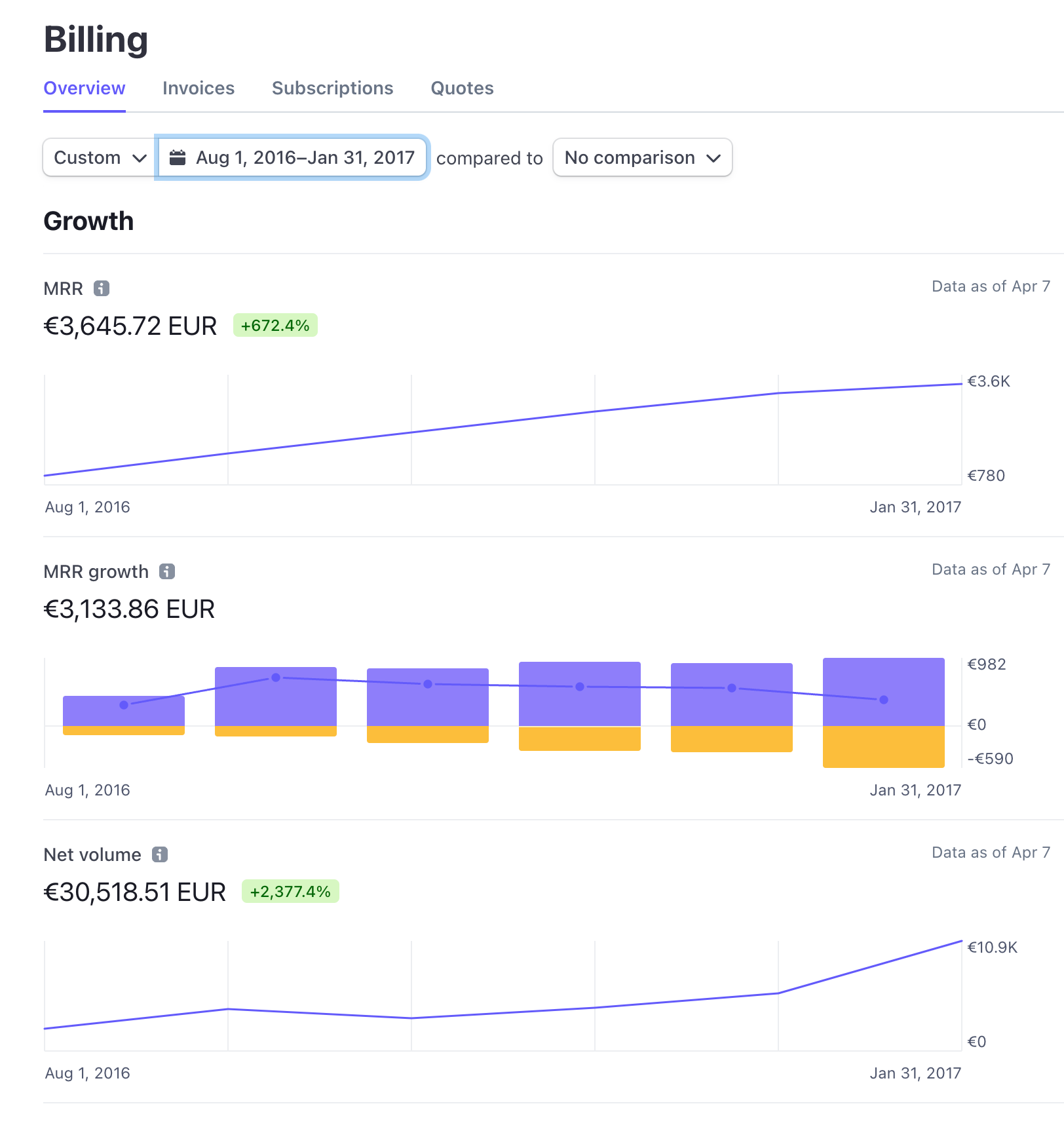The width and height of the screenshot is (1064, 1127).
Task: Click the last orange churn bar segment
Action: [x=883, y=746]
